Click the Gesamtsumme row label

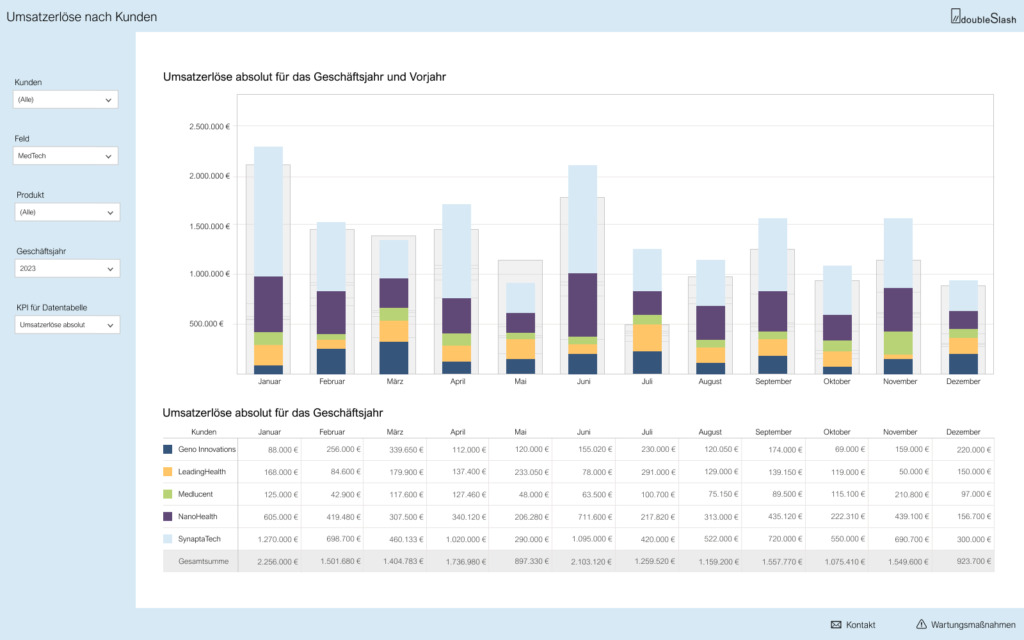203,561
